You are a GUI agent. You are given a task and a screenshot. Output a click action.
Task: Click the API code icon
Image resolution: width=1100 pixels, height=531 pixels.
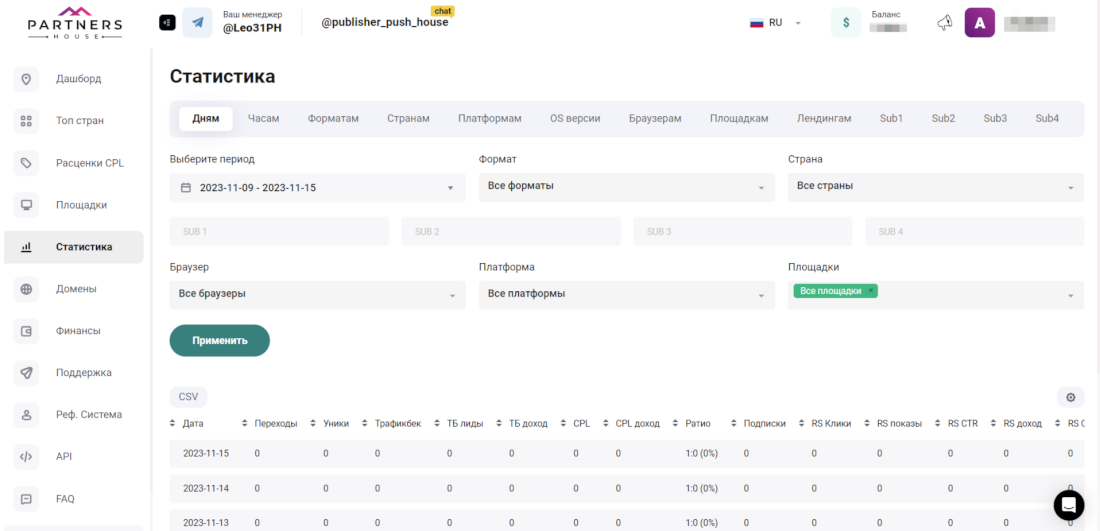27,457
